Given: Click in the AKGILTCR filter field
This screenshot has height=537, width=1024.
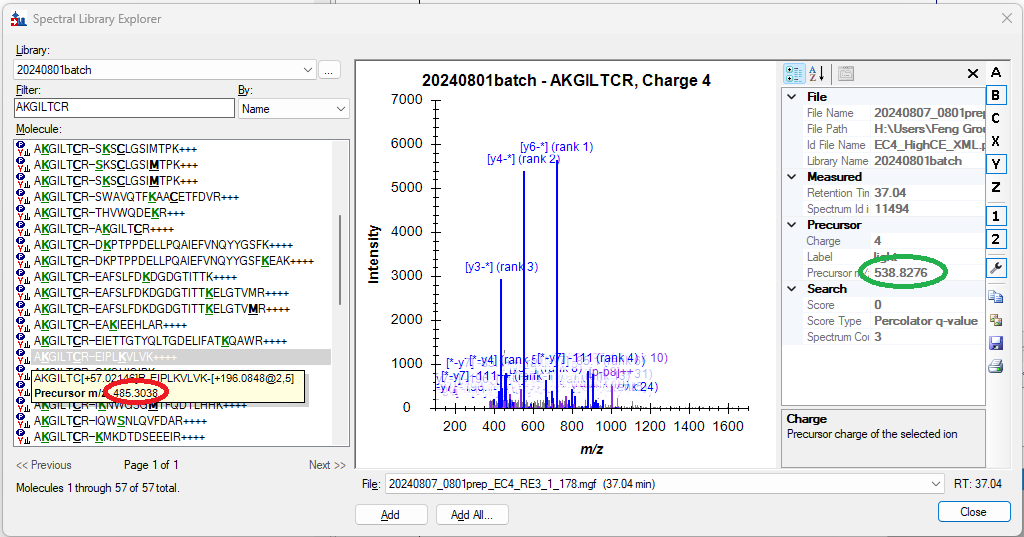Looking at the screenshot, I should click(x=122, y=107).
